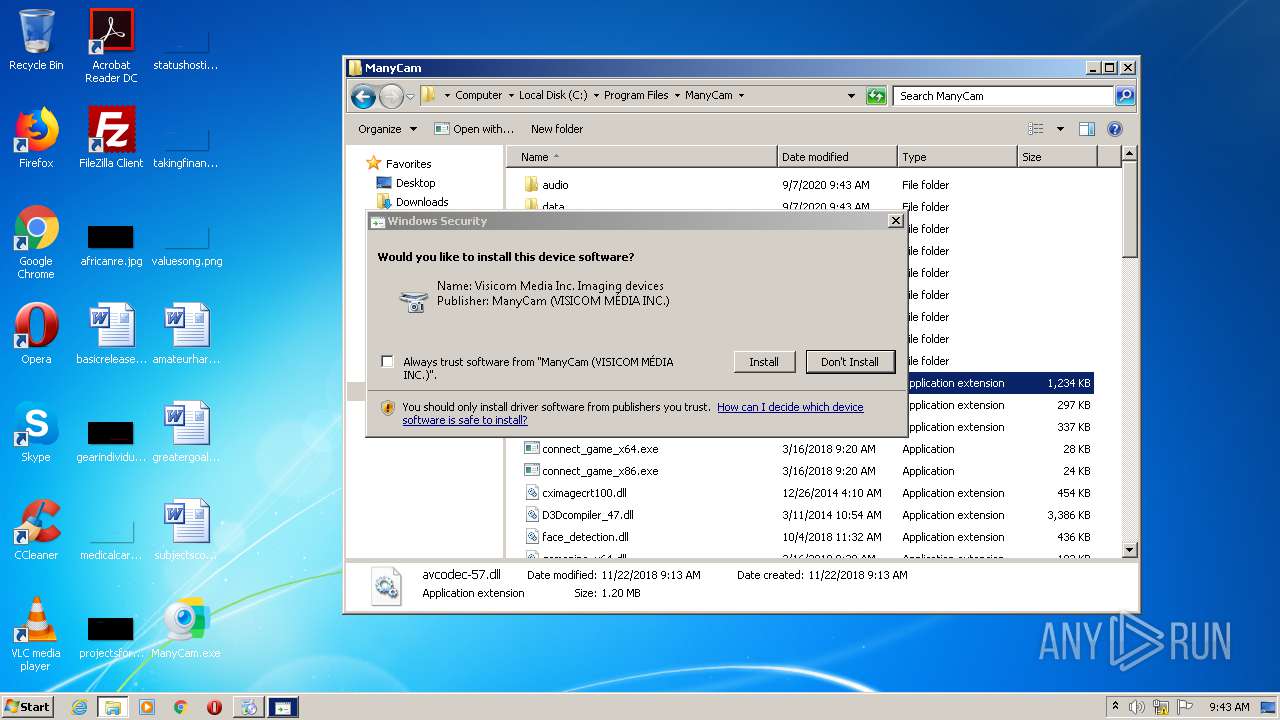The width and height of the screenshot is (1280, 720).
Task: Open greatergoal Word document on desktop
Action: [186, 432]
